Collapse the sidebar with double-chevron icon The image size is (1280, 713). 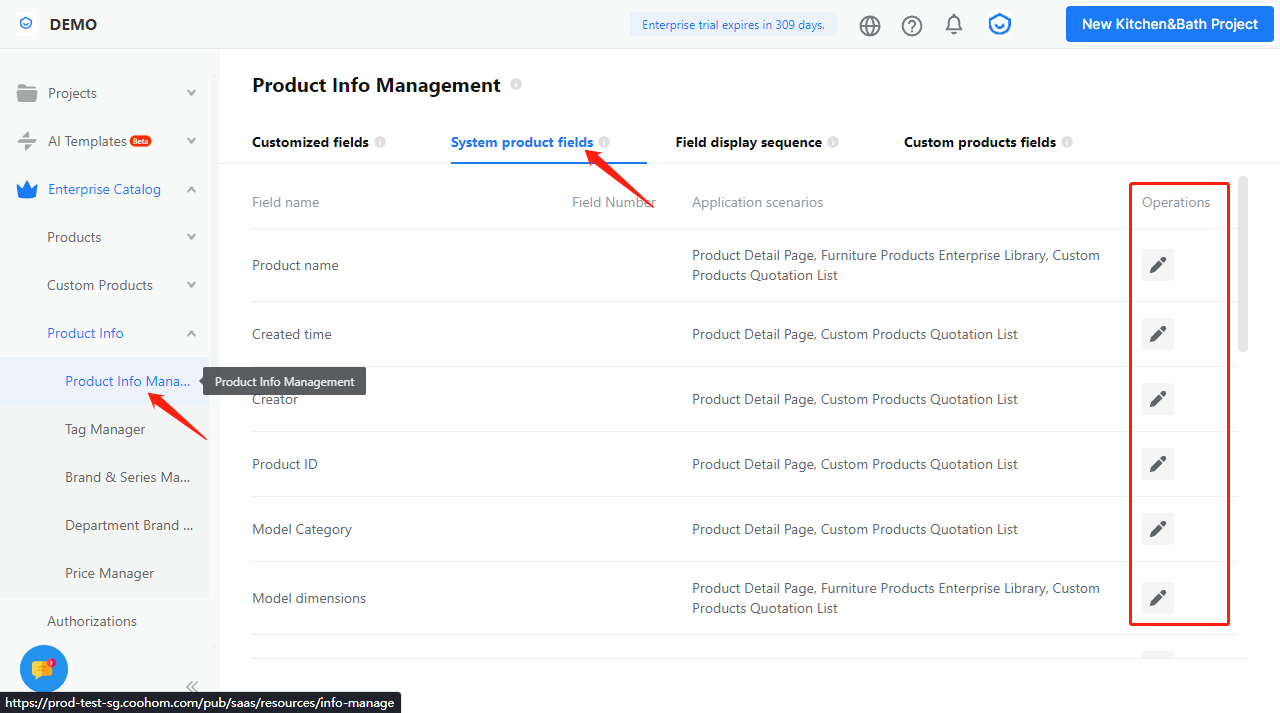(x=192, y=686)
